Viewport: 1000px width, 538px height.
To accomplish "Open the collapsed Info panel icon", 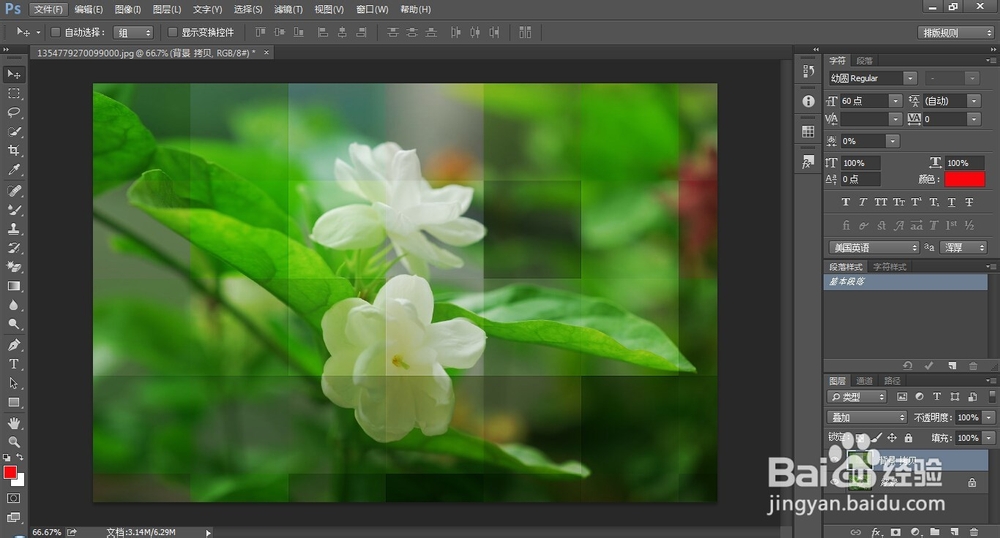I will [809, 101].
